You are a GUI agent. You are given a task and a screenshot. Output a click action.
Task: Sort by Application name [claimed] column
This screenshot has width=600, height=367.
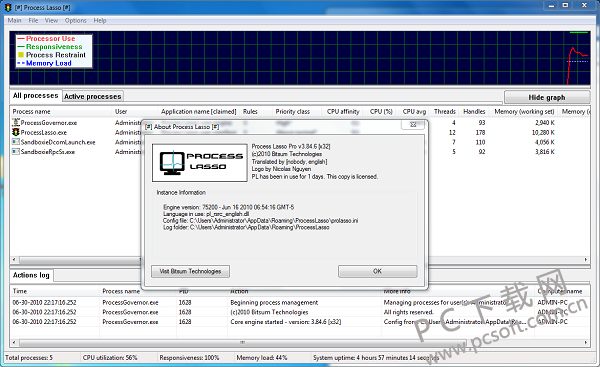point(199,112)
